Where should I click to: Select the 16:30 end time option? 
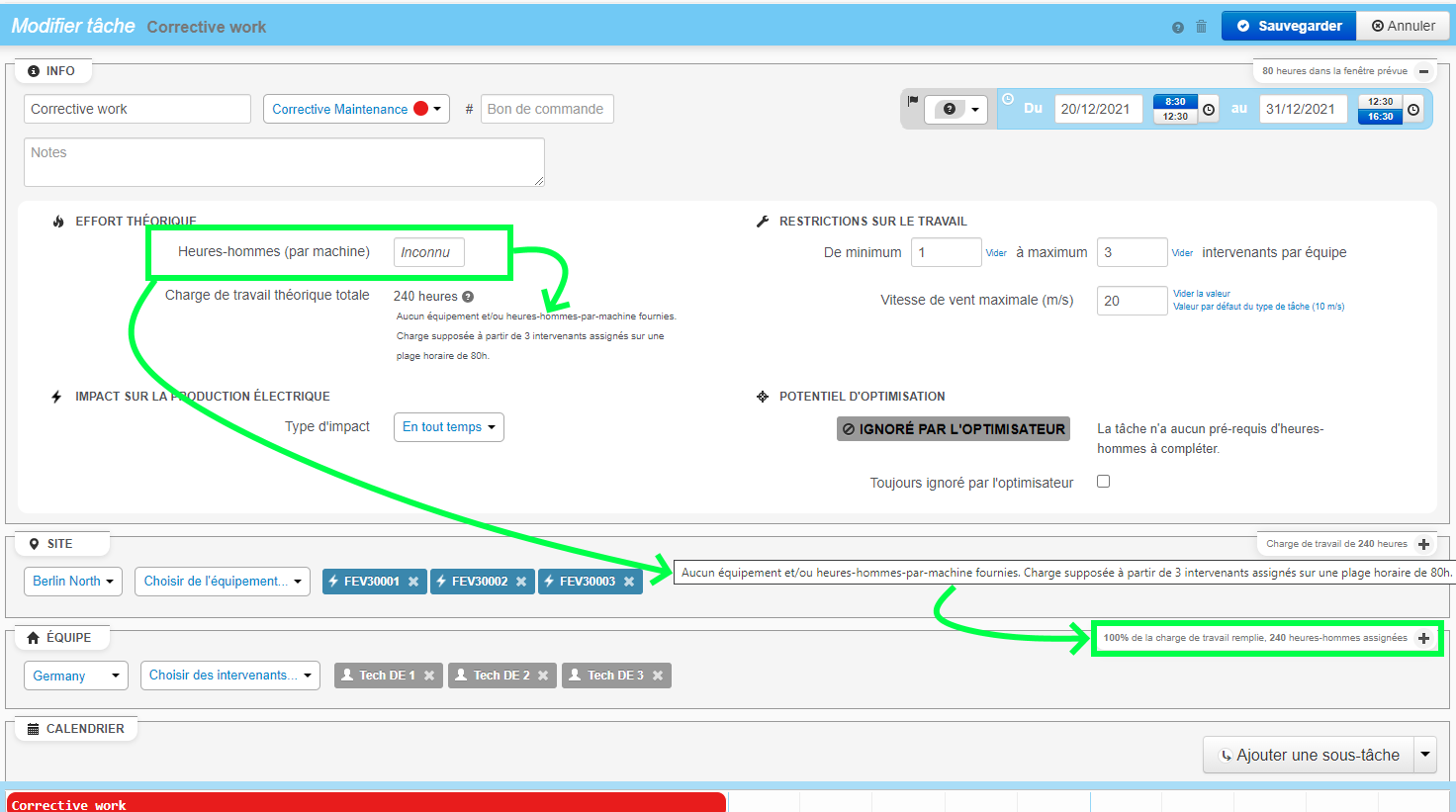click(x=1381, y=117)
